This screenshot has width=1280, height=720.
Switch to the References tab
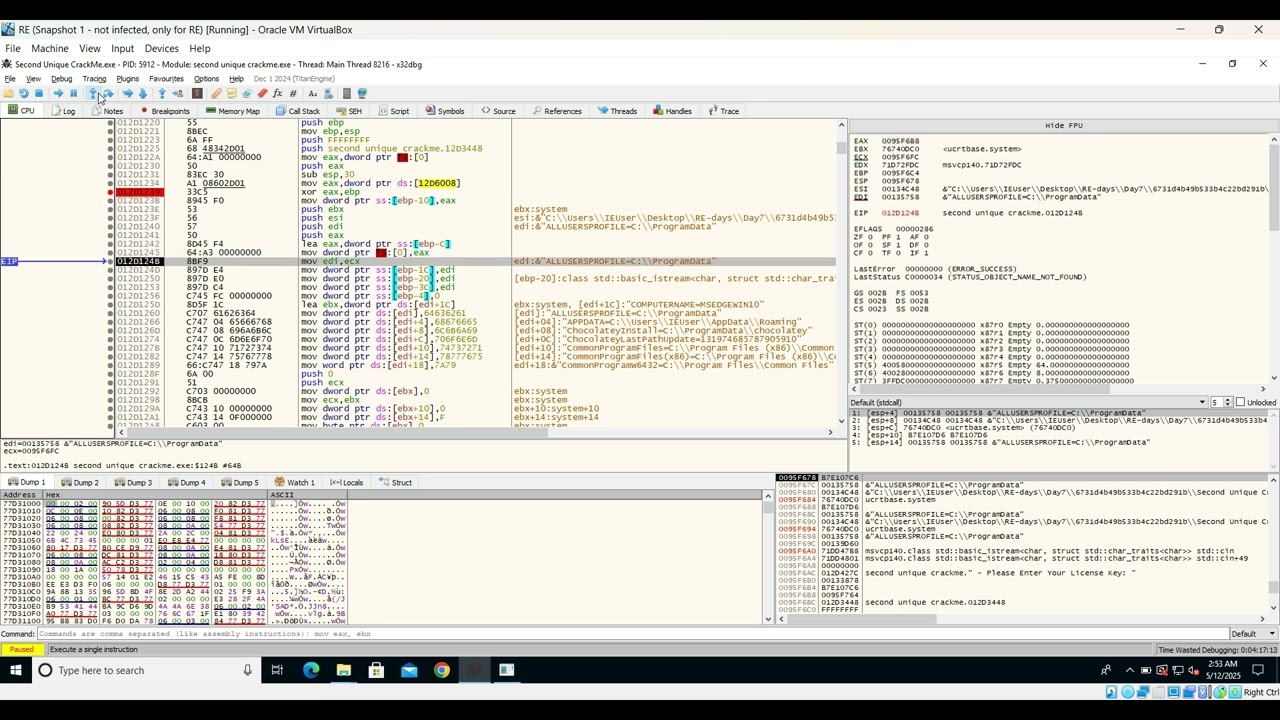pos(556,111)
